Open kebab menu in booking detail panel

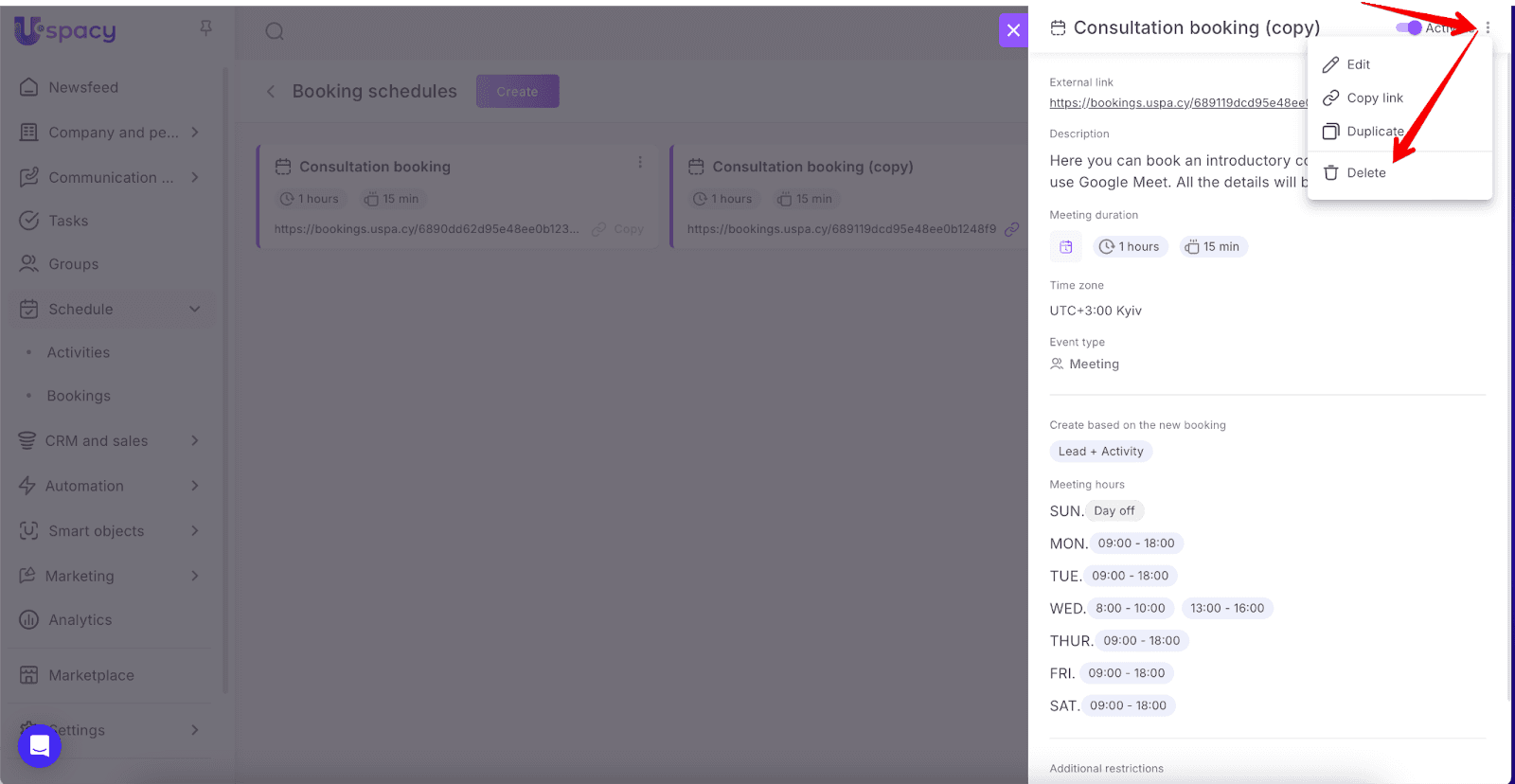1488,28
